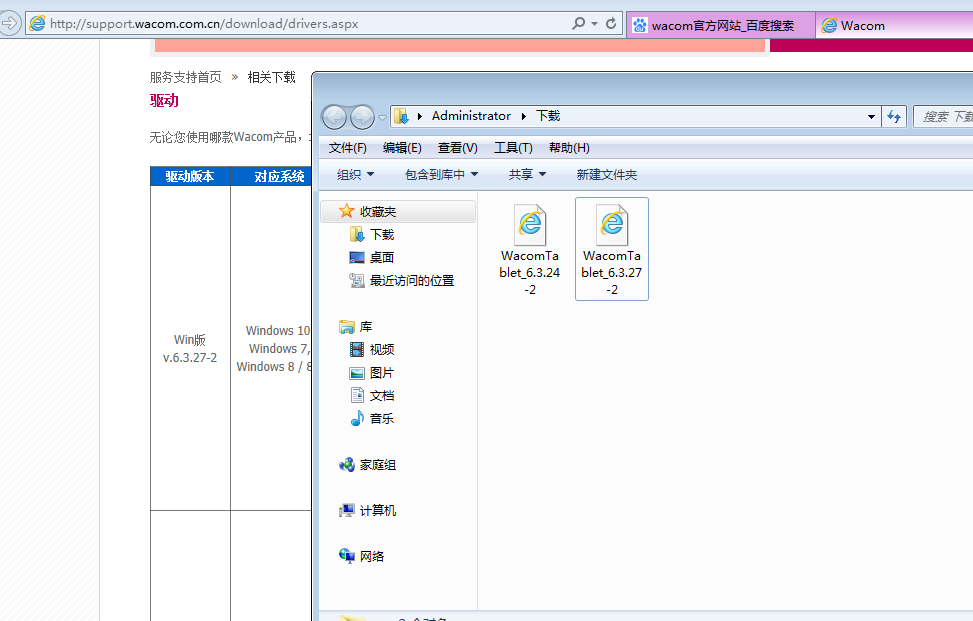Open the File menu (文件)
This screenshot has width=973, height=621.
tap(348, 148)
